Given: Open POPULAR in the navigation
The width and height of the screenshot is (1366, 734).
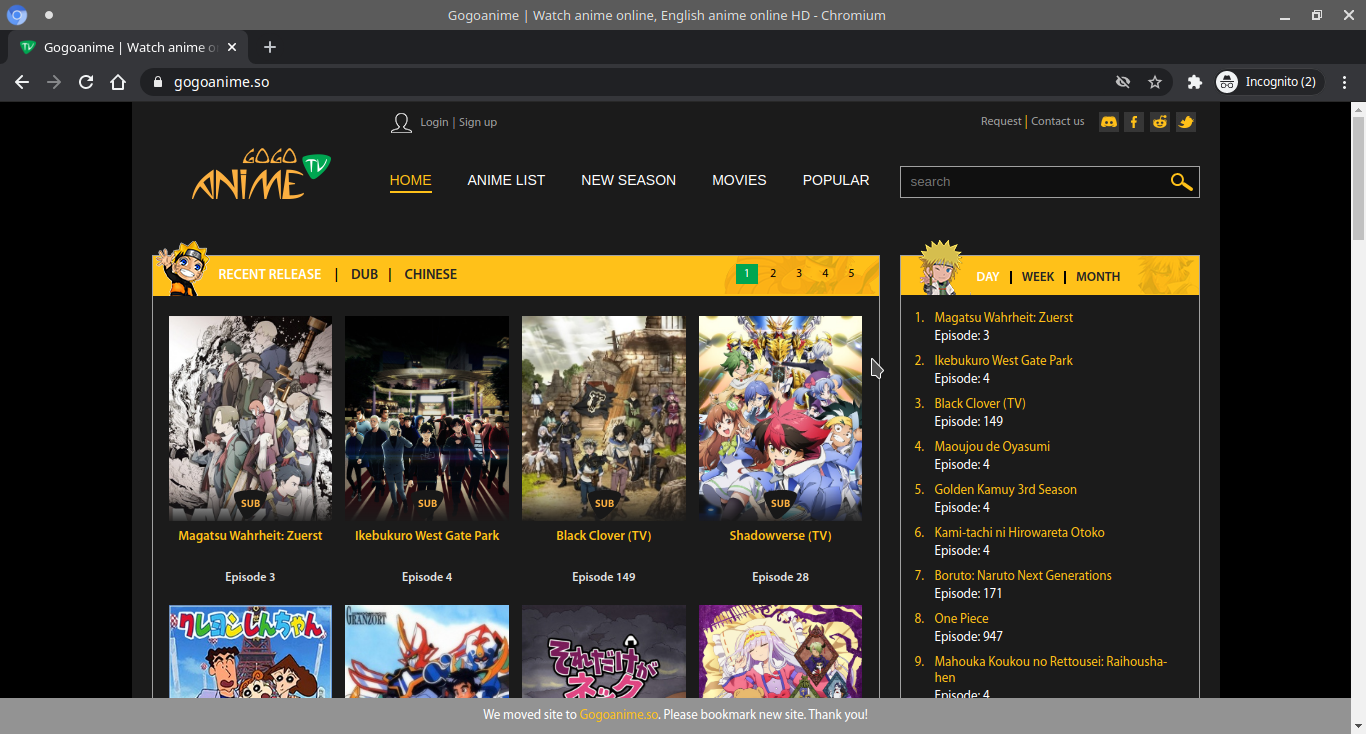Looking at the screenshot, I should coord(836,180).
